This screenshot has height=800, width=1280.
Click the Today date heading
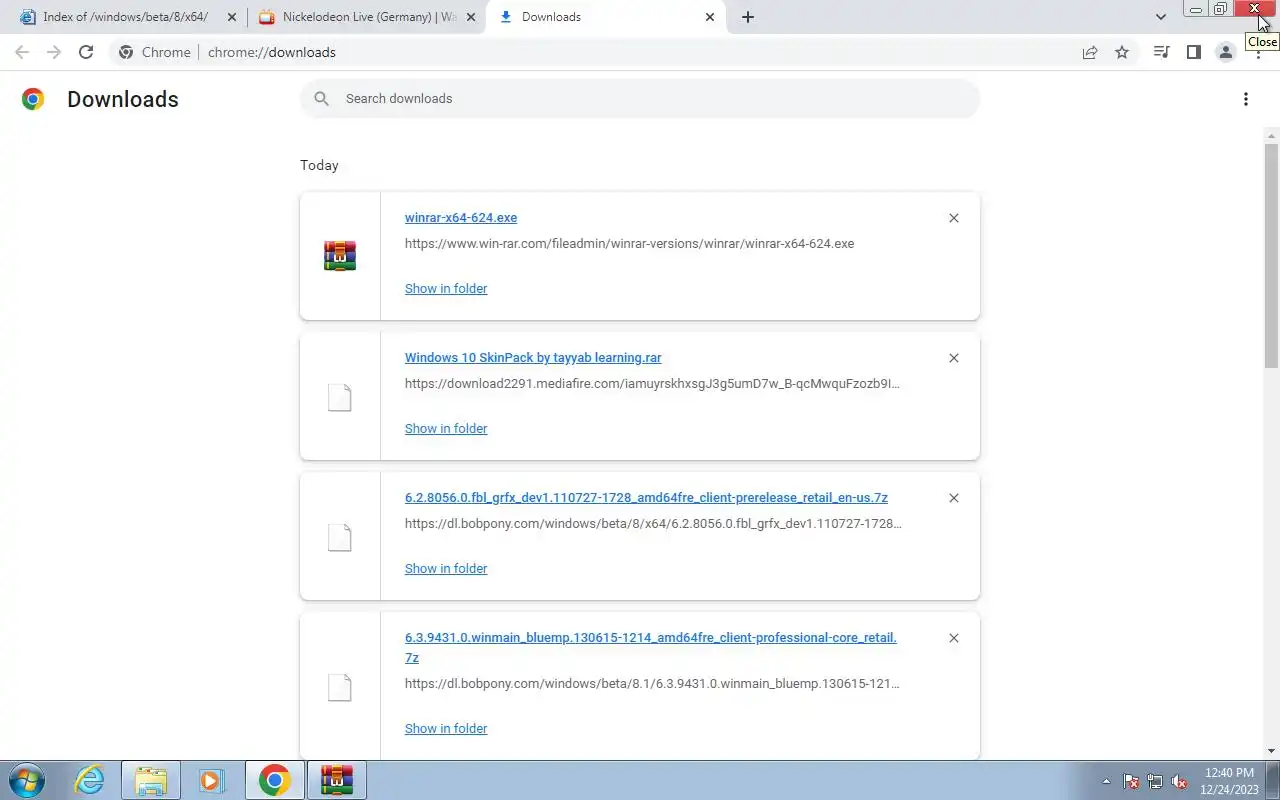click(319, 165)
